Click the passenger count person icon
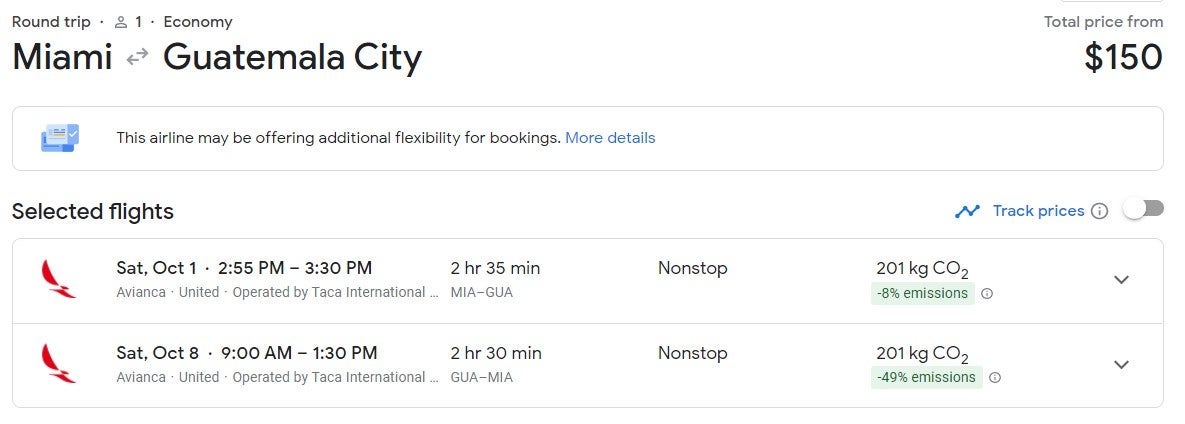 pyautogui.click(x=121, y=22)
